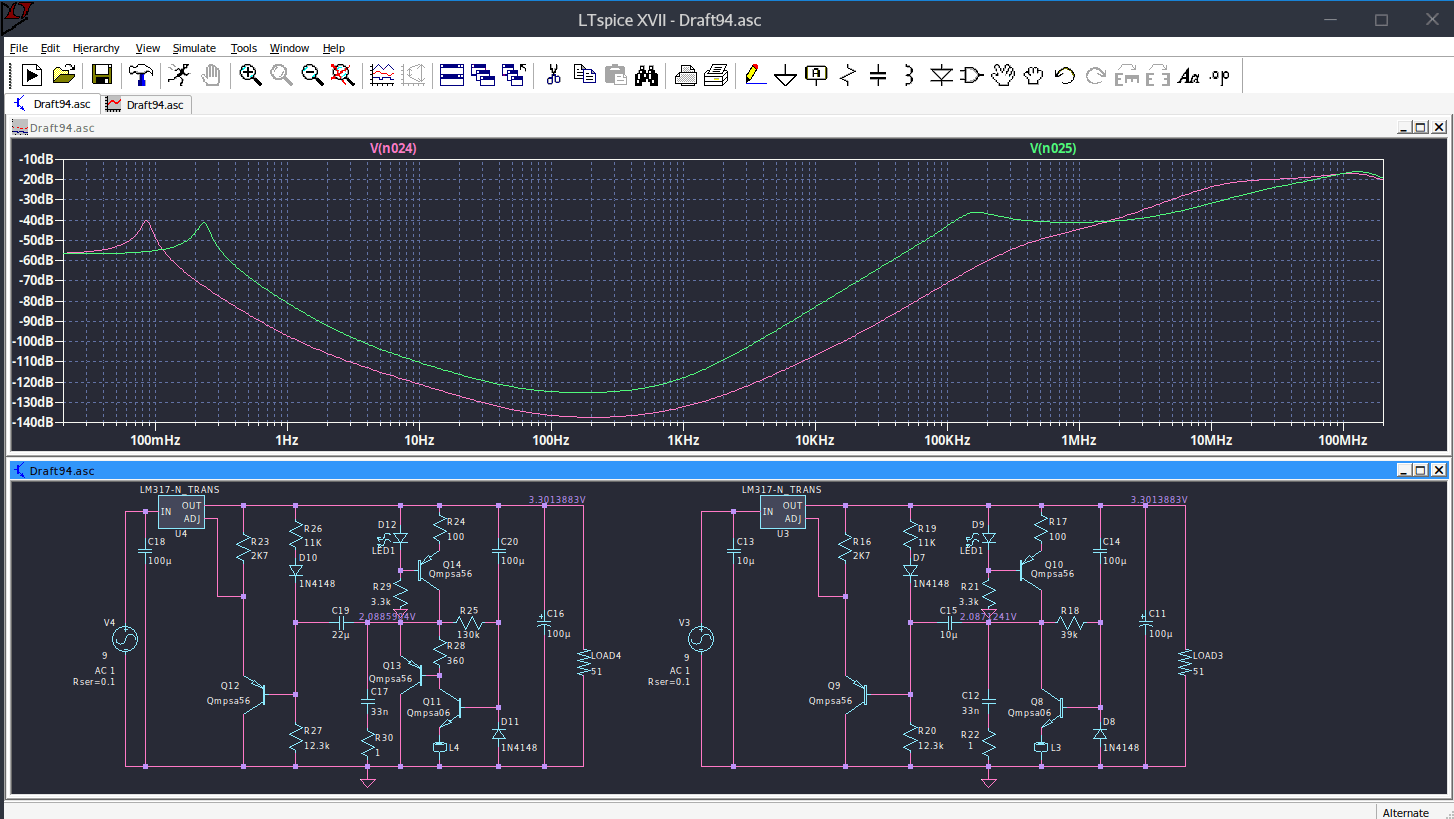Switch to the schematic Draft94.asc tab

coord(52,104)
